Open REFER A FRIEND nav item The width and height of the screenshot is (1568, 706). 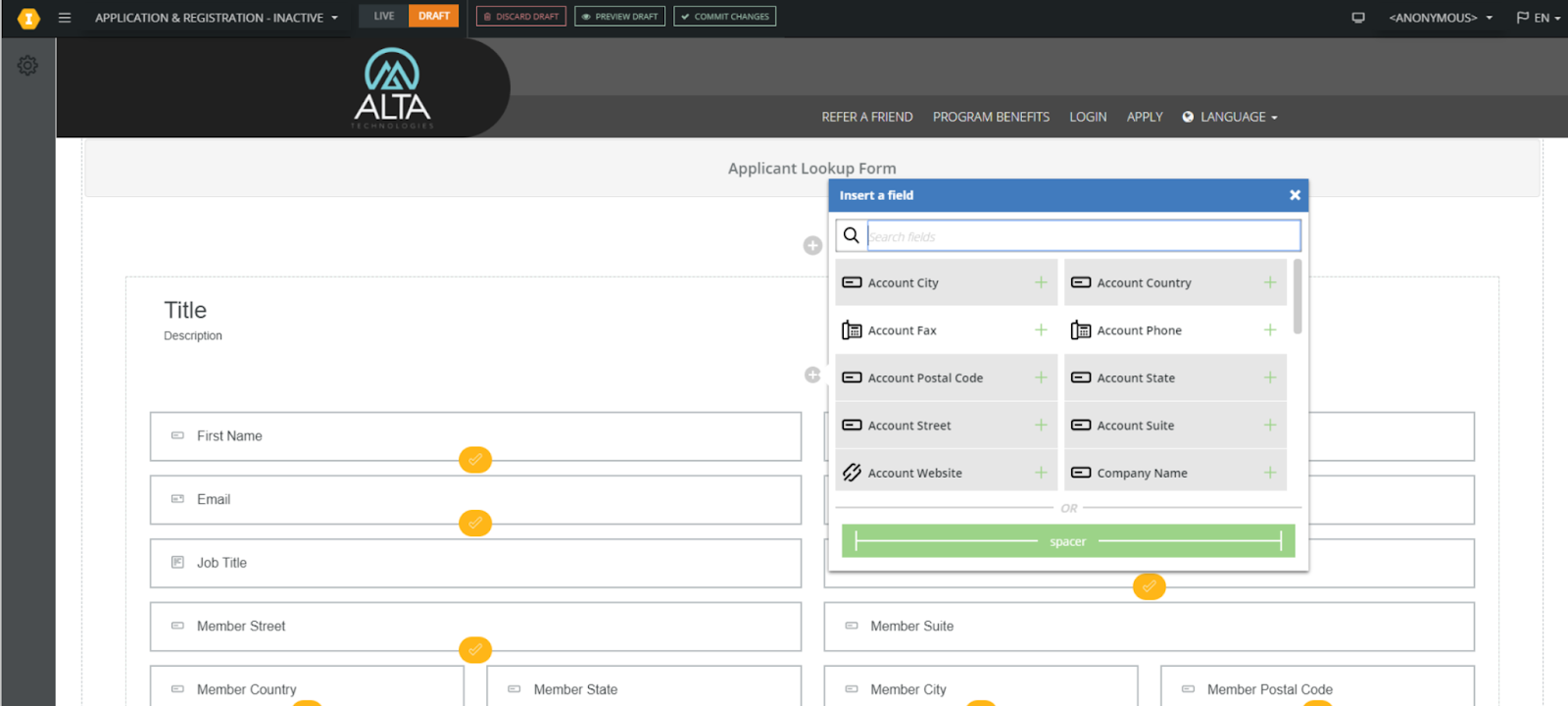click(867, 117)
